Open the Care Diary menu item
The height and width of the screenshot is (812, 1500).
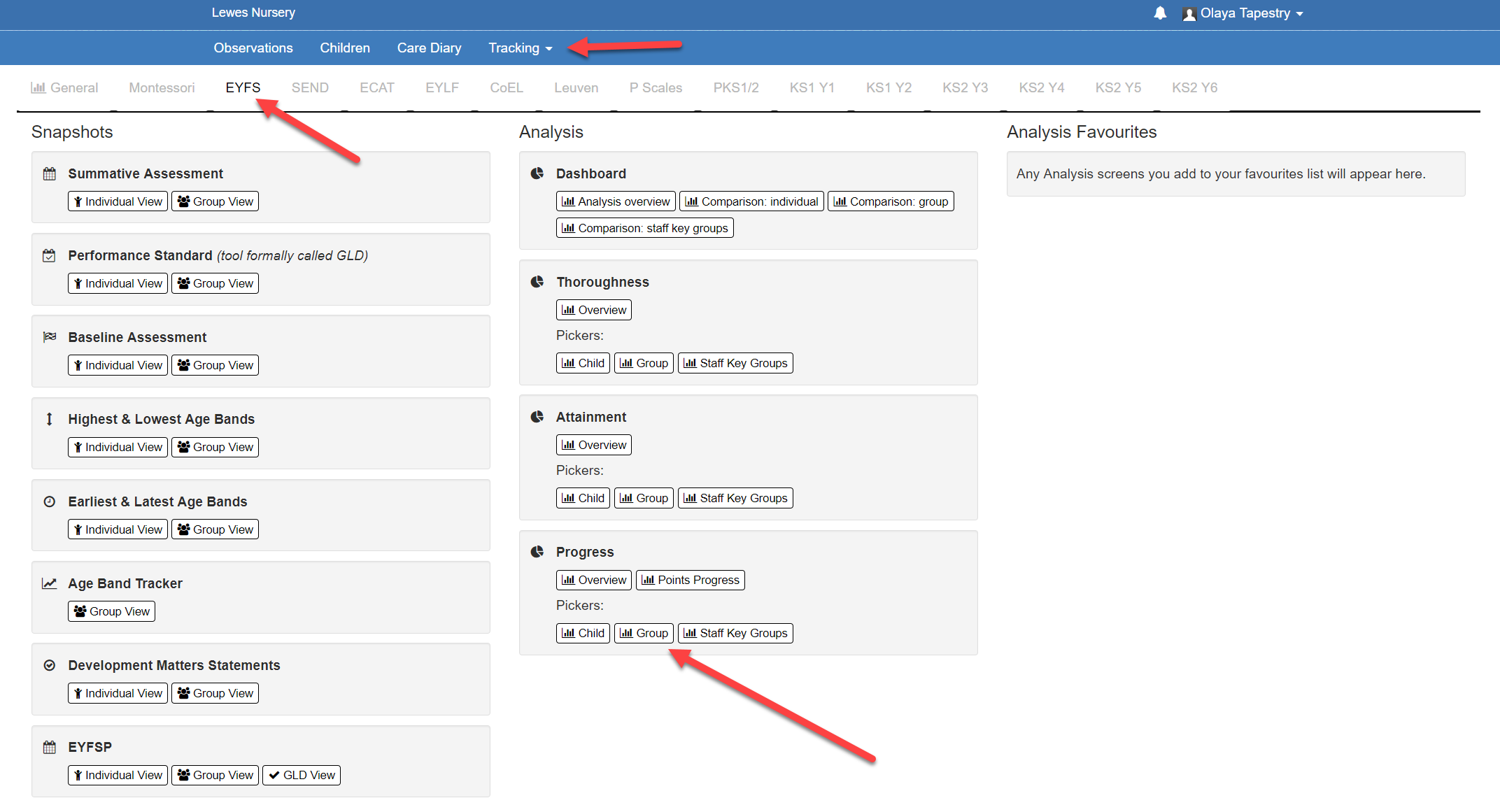tap(429, 48)
